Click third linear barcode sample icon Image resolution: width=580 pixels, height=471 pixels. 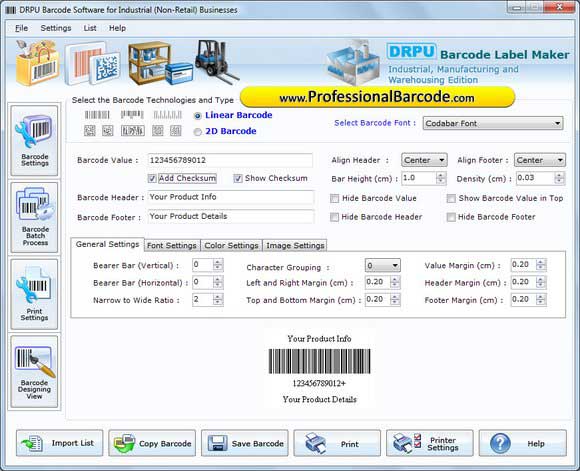[x=168, y=115]
